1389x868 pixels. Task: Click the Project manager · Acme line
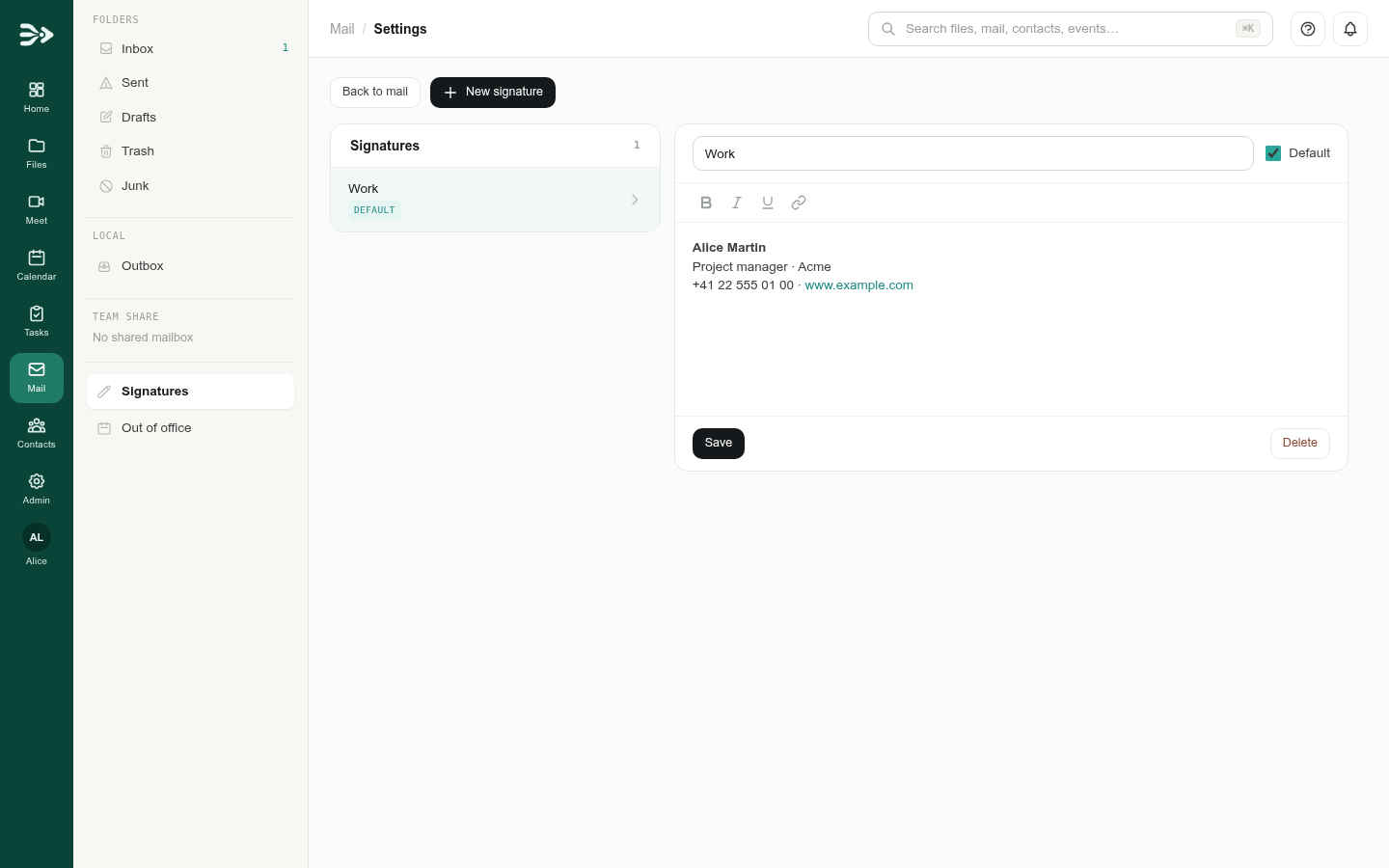point(762,267)
